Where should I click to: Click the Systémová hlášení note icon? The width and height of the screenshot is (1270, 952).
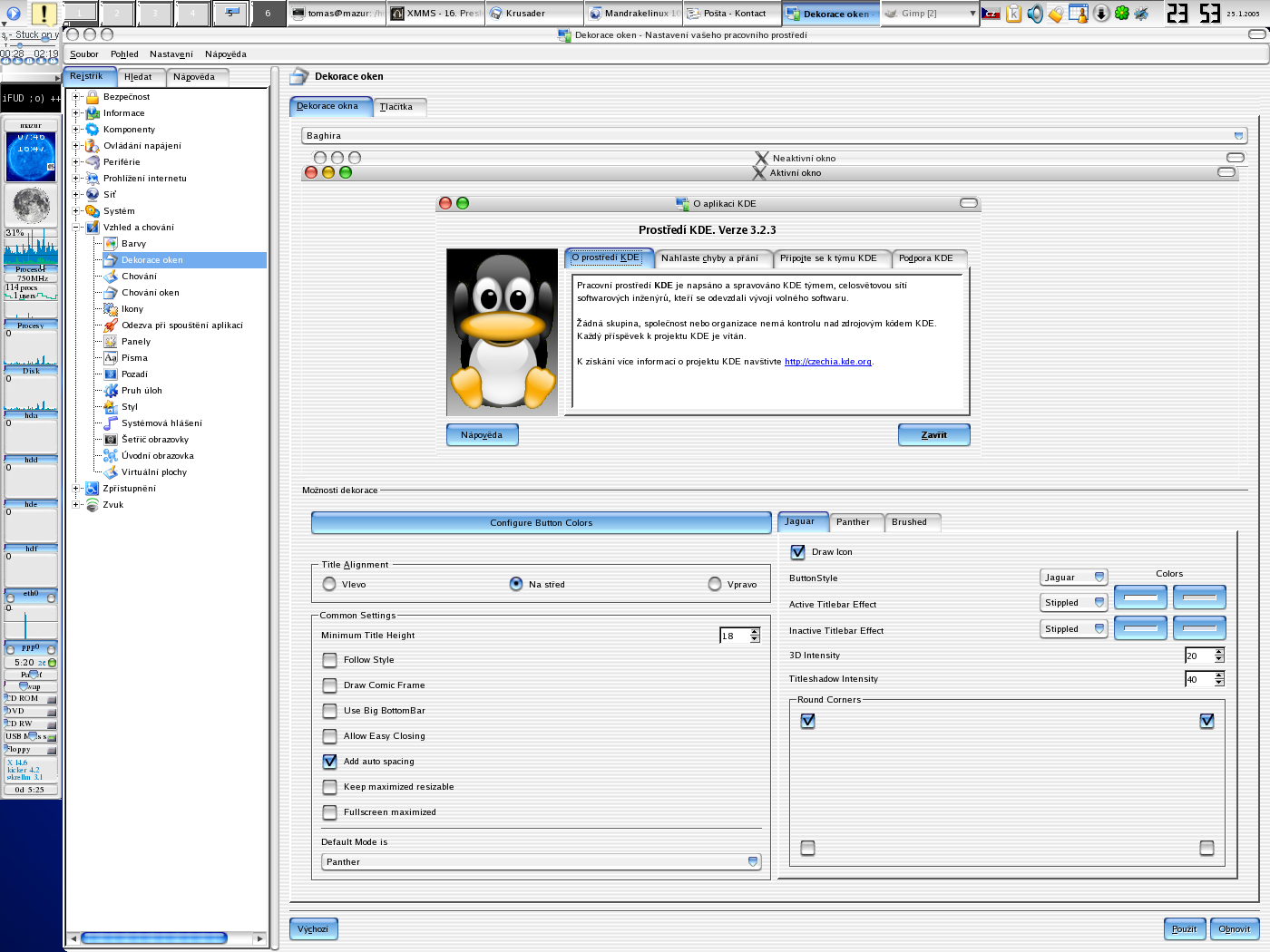[111, 423]
